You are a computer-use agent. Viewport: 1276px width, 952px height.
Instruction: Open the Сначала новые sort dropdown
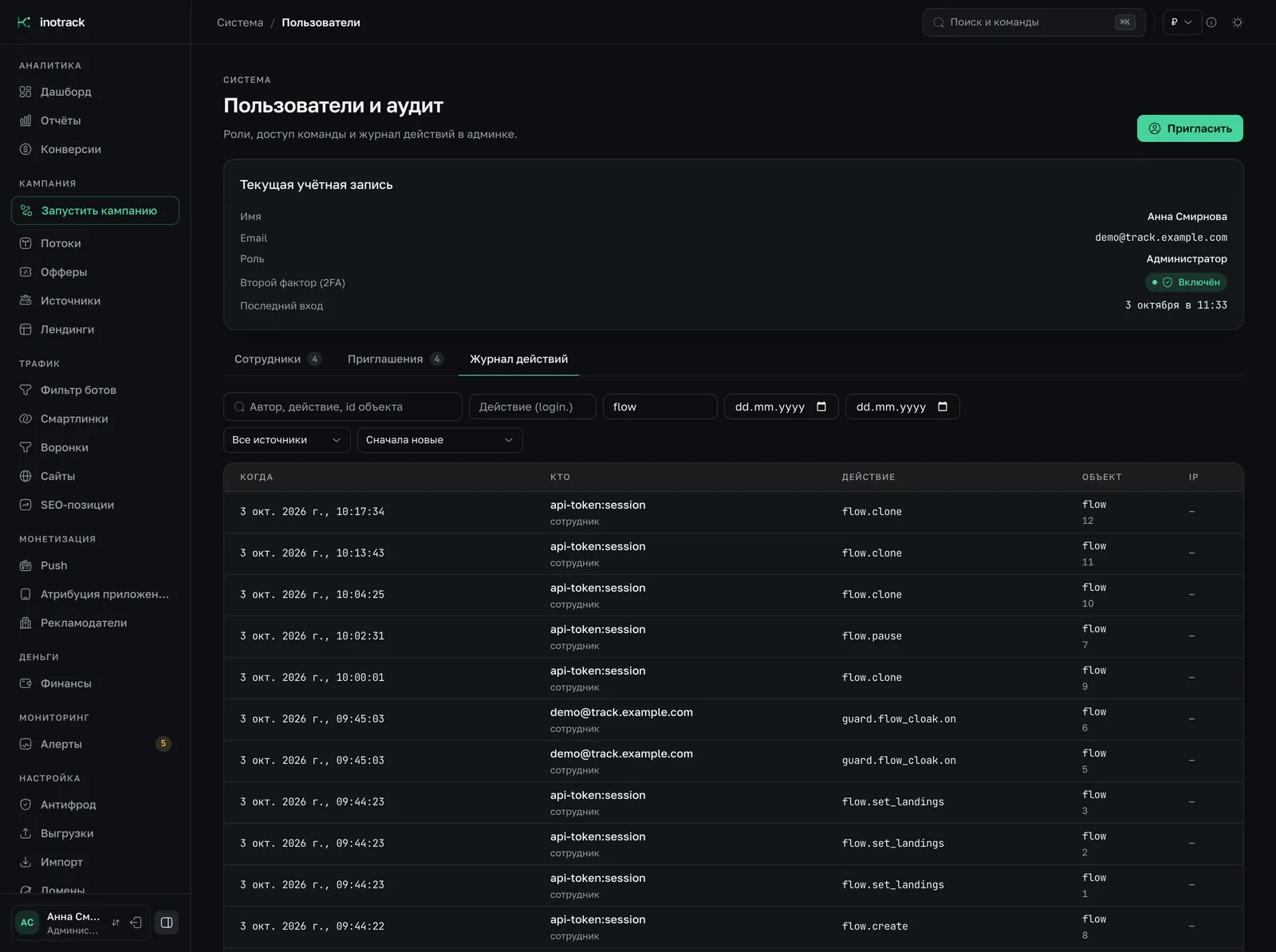tap(440, 440)
